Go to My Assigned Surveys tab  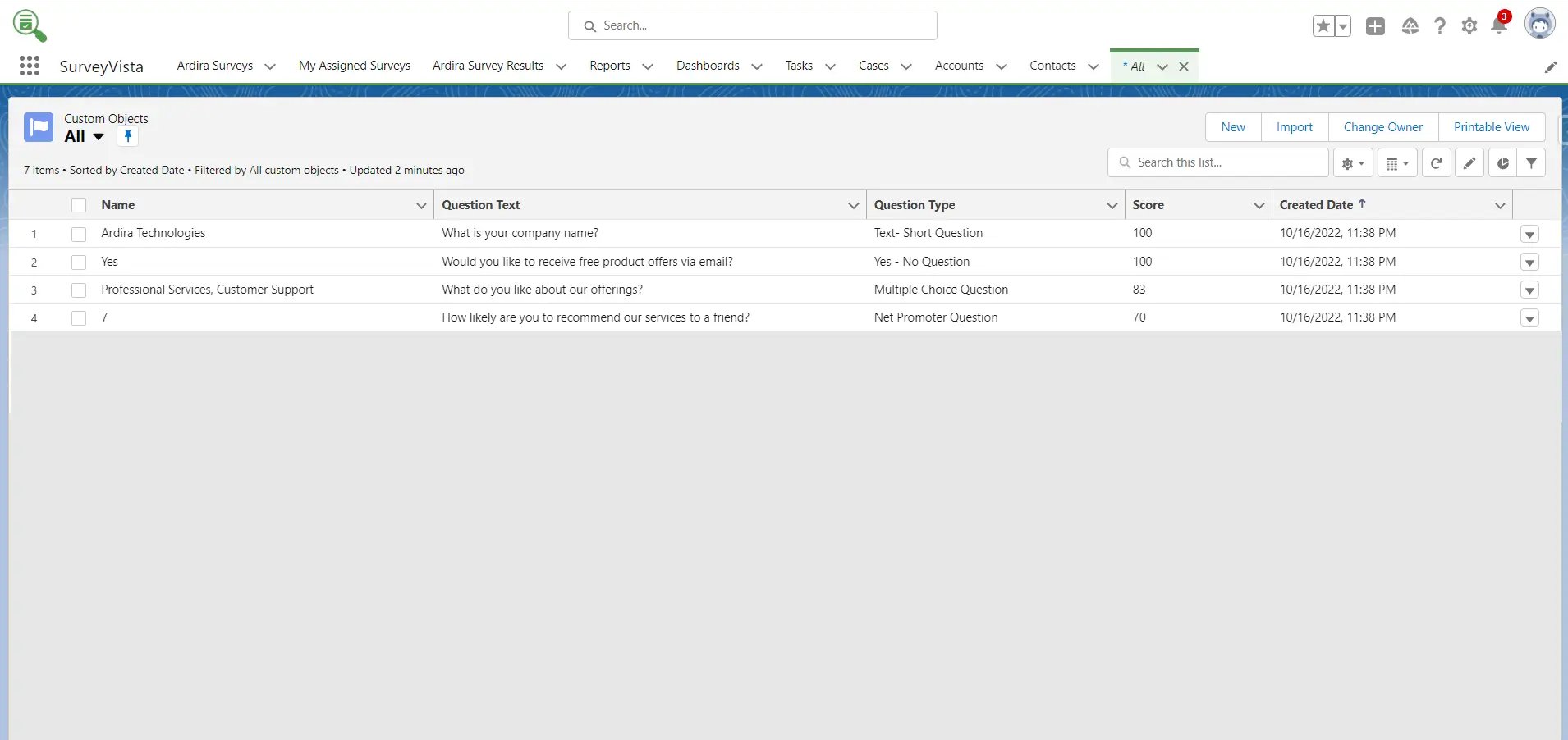[x=355, y=66]
